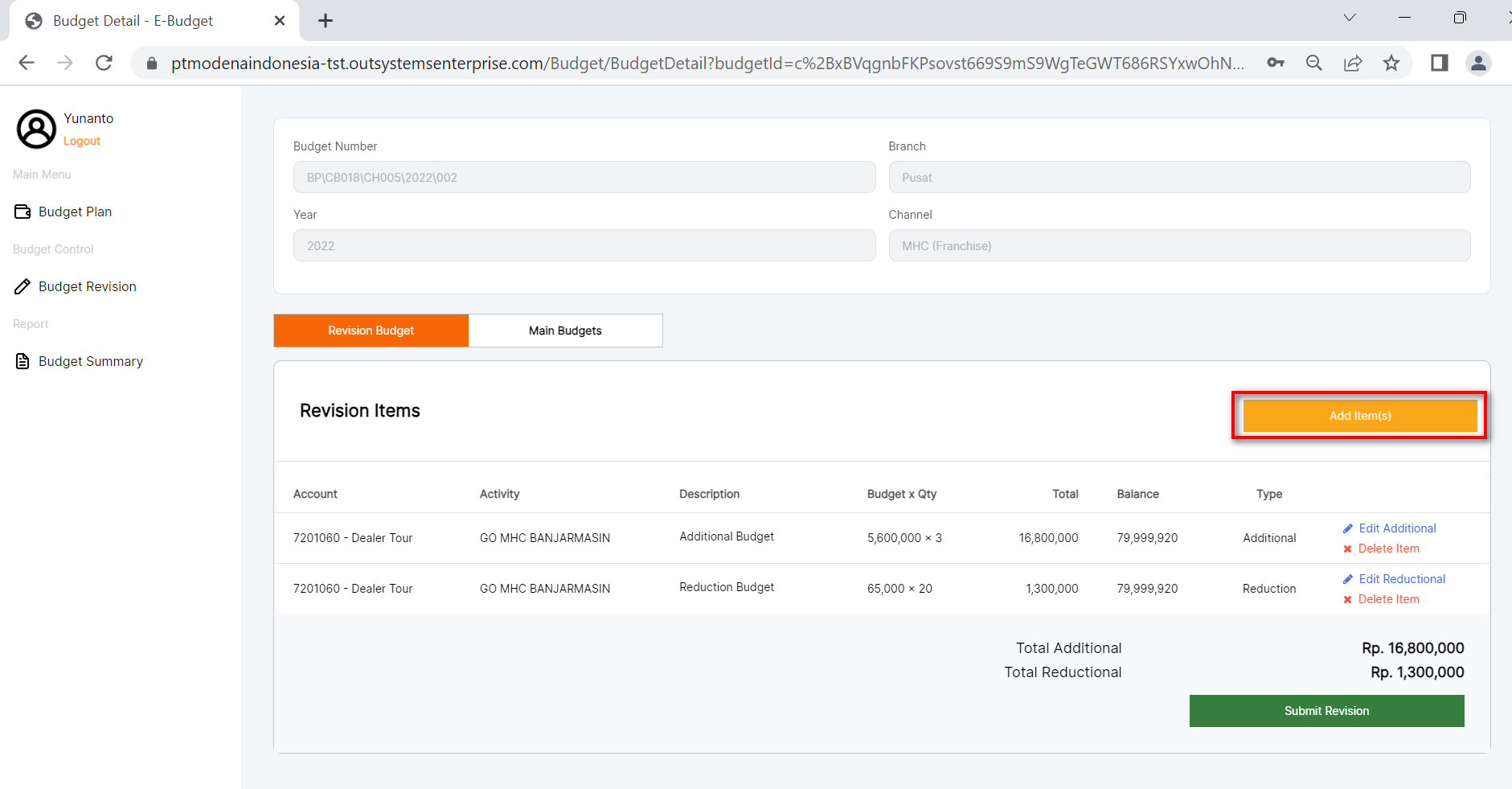Expand the tab search chevron
The image size is (1512, 789).
[x=1350, y=18]
